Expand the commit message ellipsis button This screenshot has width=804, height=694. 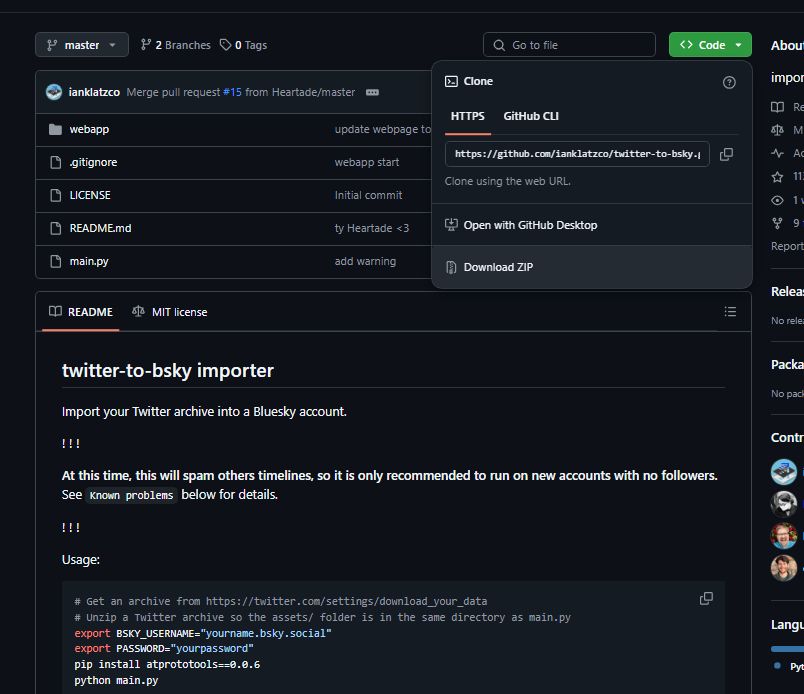[372, 92]
